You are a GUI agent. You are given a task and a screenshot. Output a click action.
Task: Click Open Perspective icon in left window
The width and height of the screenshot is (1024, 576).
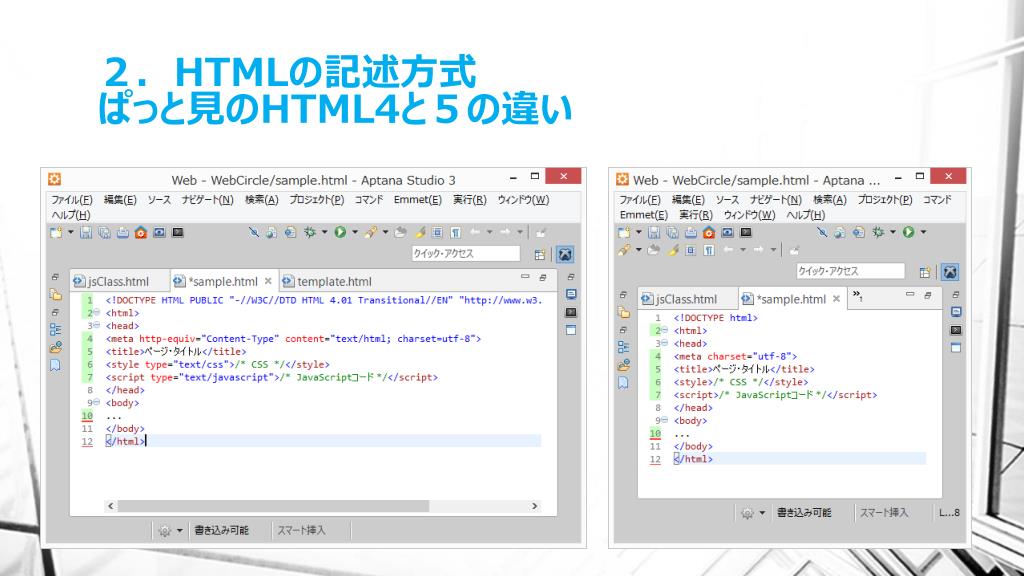tap(539, 255)
